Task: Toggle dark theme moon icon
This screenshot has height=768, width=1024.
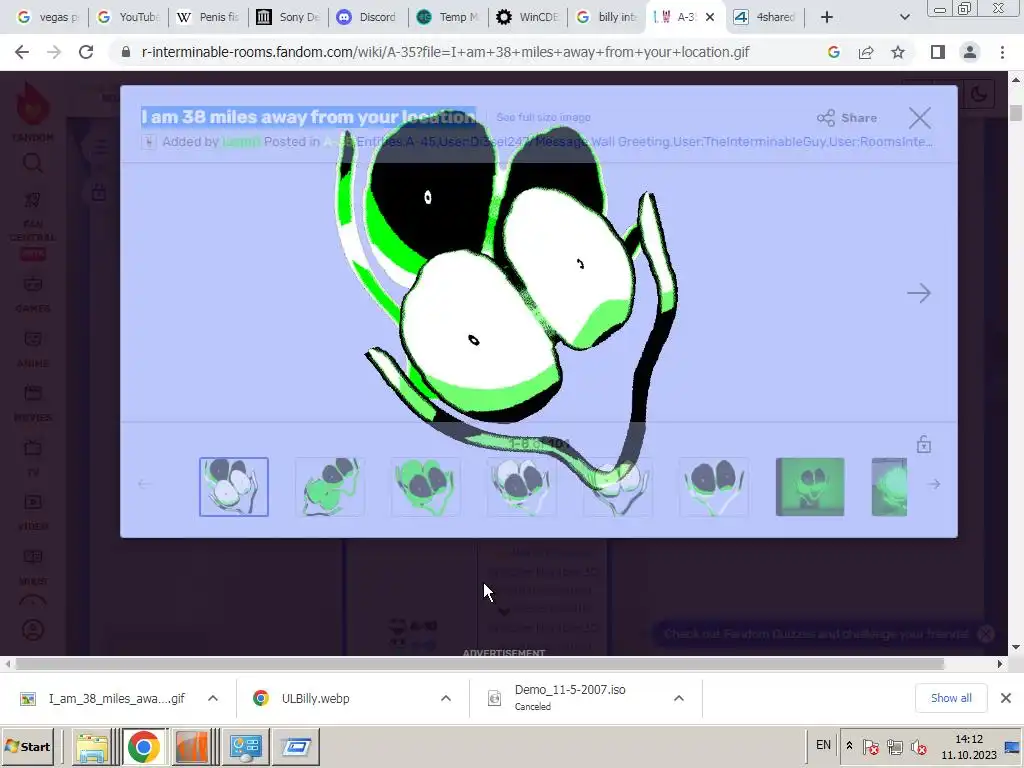Action: tap(978, 94)
